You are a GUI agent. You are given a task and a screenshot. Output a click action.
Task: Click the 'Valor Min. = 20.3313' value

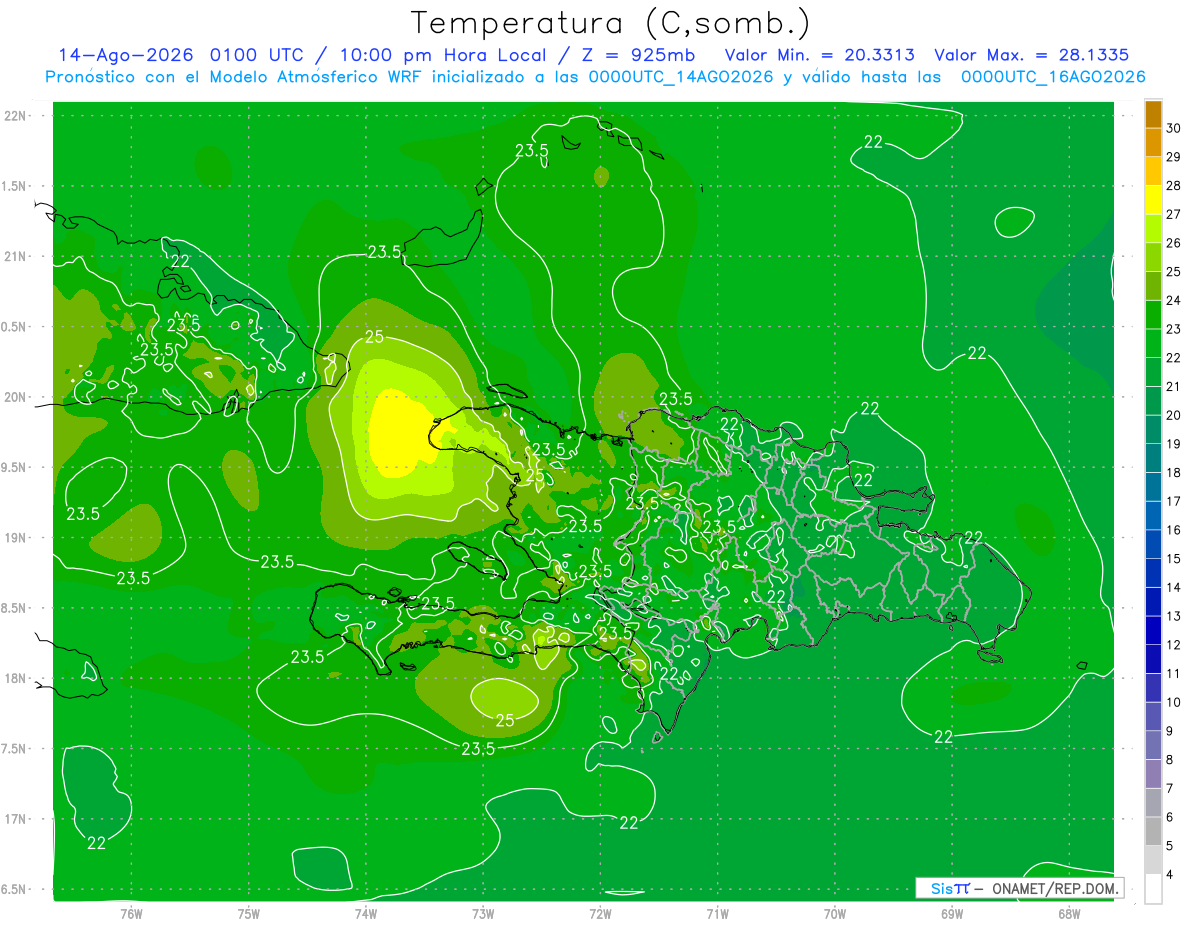[x=820, y=55]
